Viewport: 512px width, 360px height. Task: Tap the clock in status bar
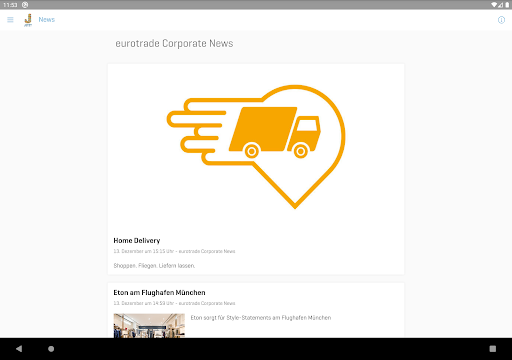pyautogui.click(x=10, y=5)
